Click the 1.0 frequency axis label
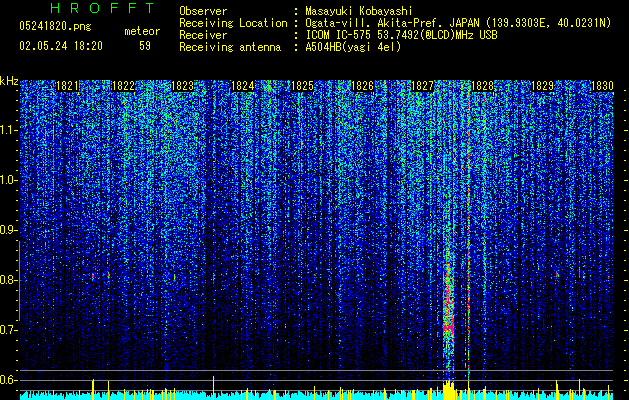 tap(9, 180)
